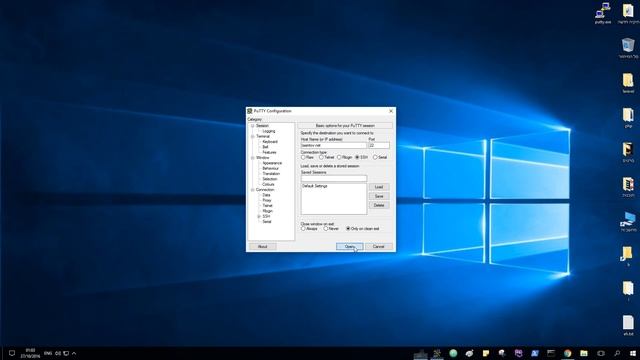This screenshot has height=360, width=640.
Task: Select Logging category
Action: [x=269, y=131]
